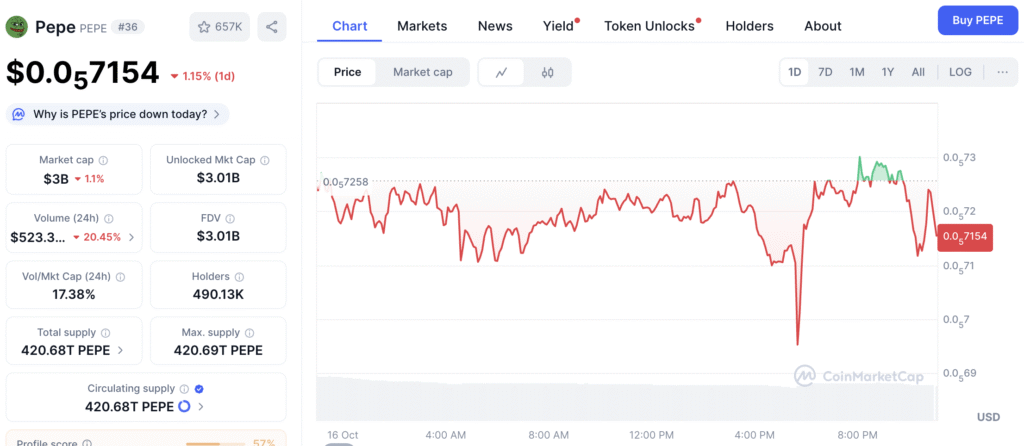This screenshot has width=1024, height=446.
Task: Click the share icon button
Action: pyautogui.click(x=271, y=26)
